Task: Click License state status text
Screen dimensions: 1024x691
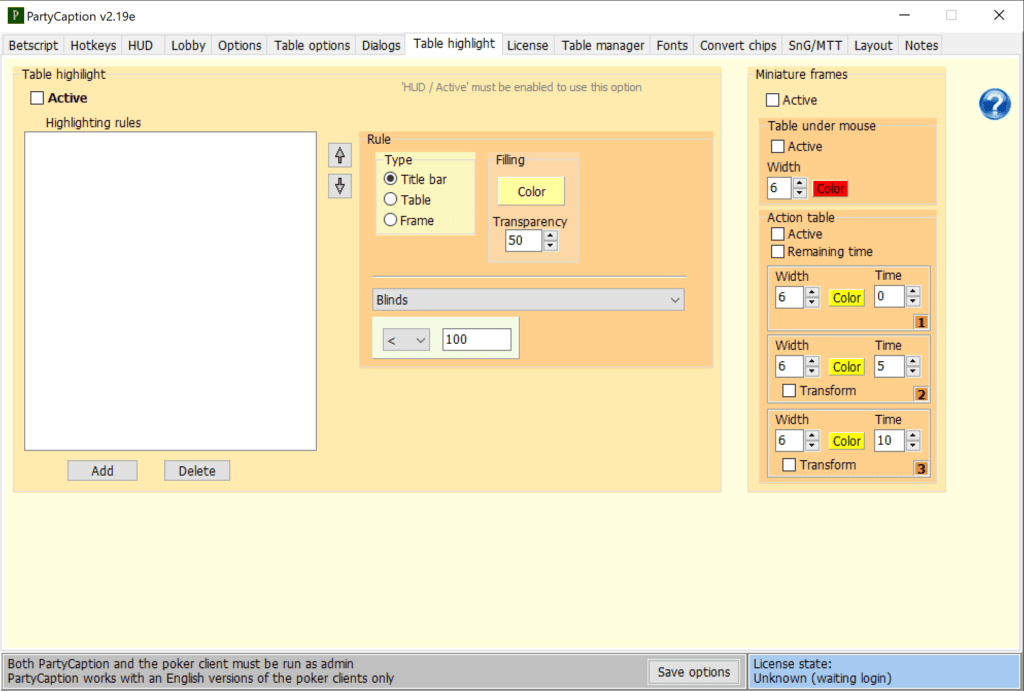Action: tap(822, 671)
